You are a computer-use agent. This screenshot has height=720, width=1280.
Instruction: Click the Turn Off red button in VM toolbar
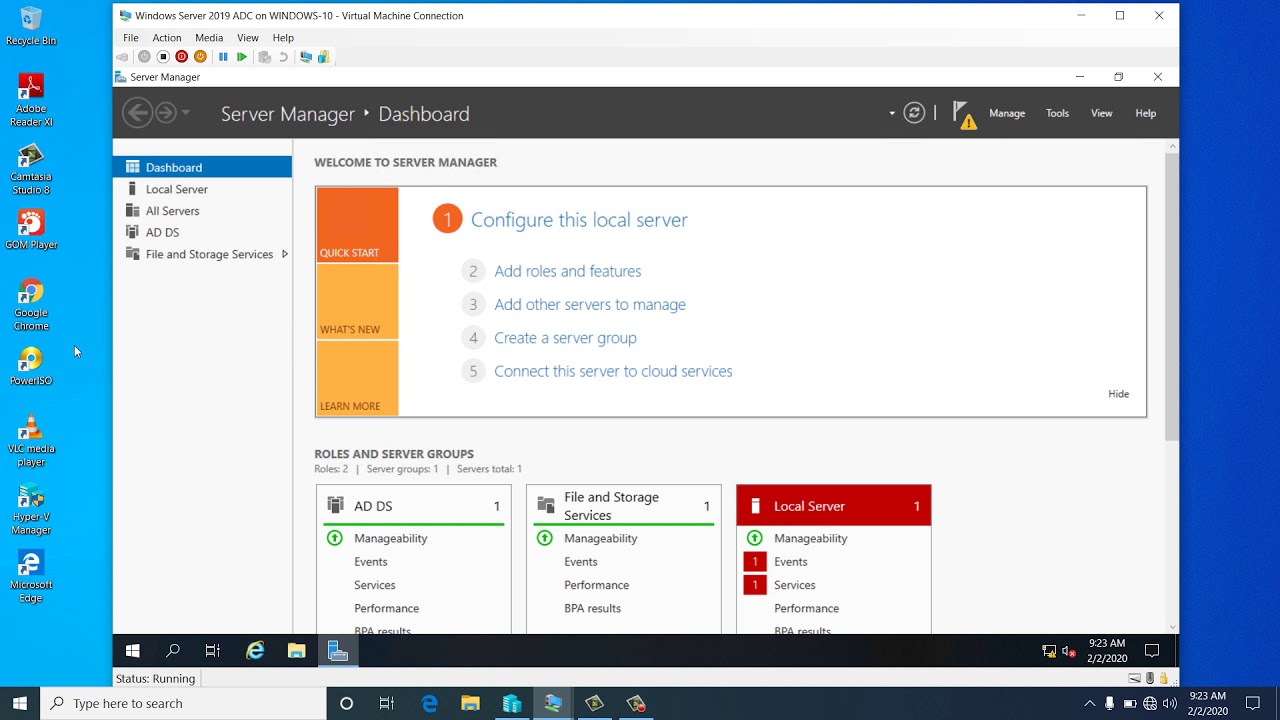(x=182, y=57)
